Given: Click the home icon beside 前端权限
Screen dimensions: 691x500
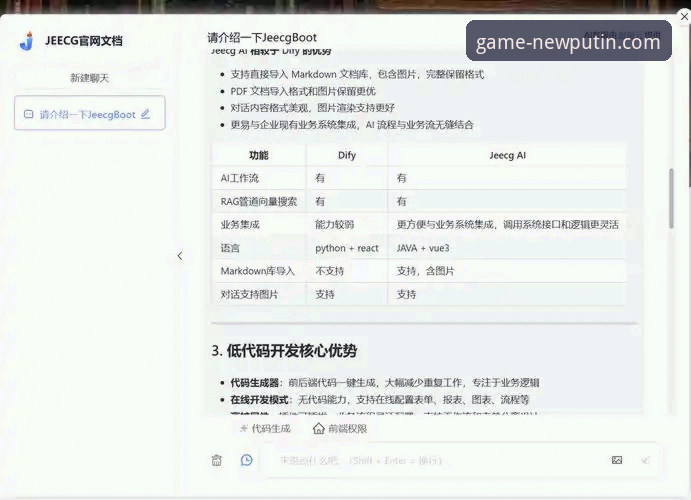Looking at the screenshot, I should point(318,428).
